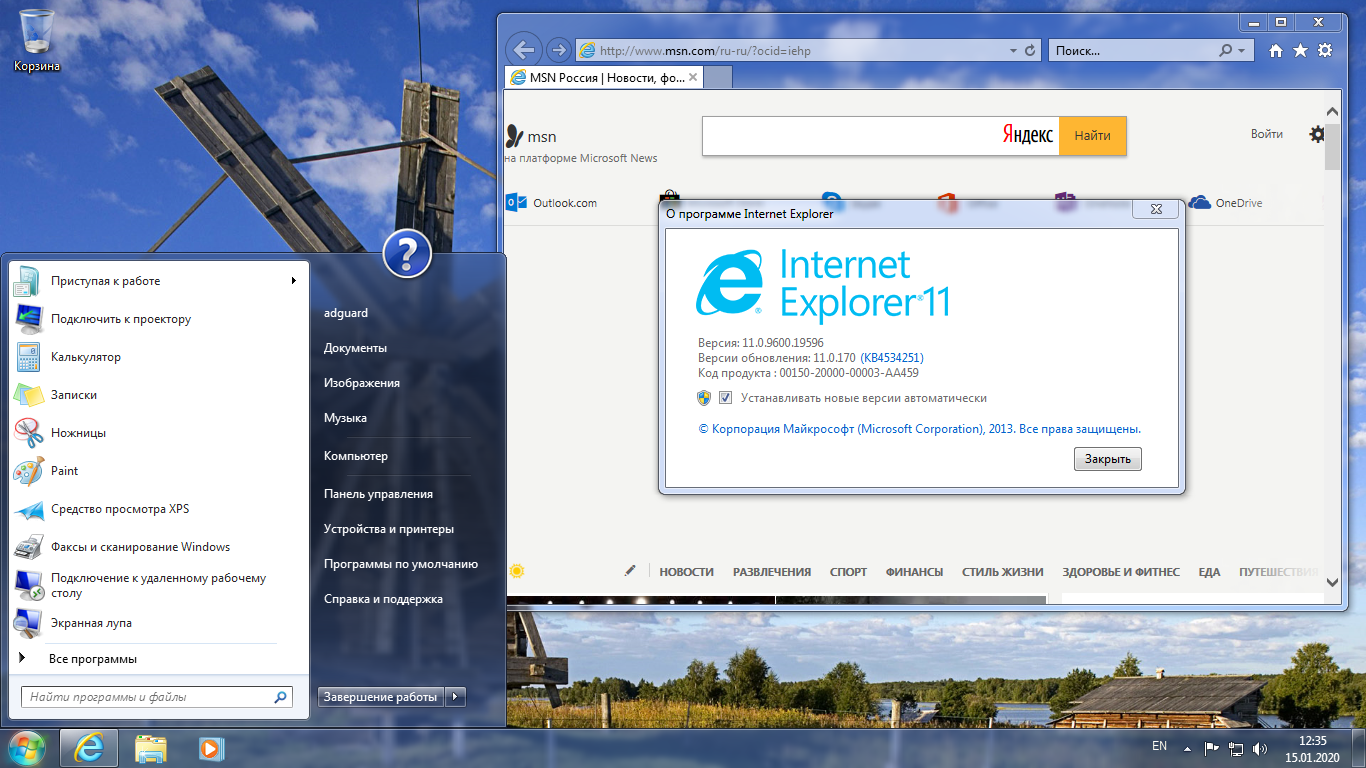Open the 'НОВОСТИ' section link

(687, 572)
